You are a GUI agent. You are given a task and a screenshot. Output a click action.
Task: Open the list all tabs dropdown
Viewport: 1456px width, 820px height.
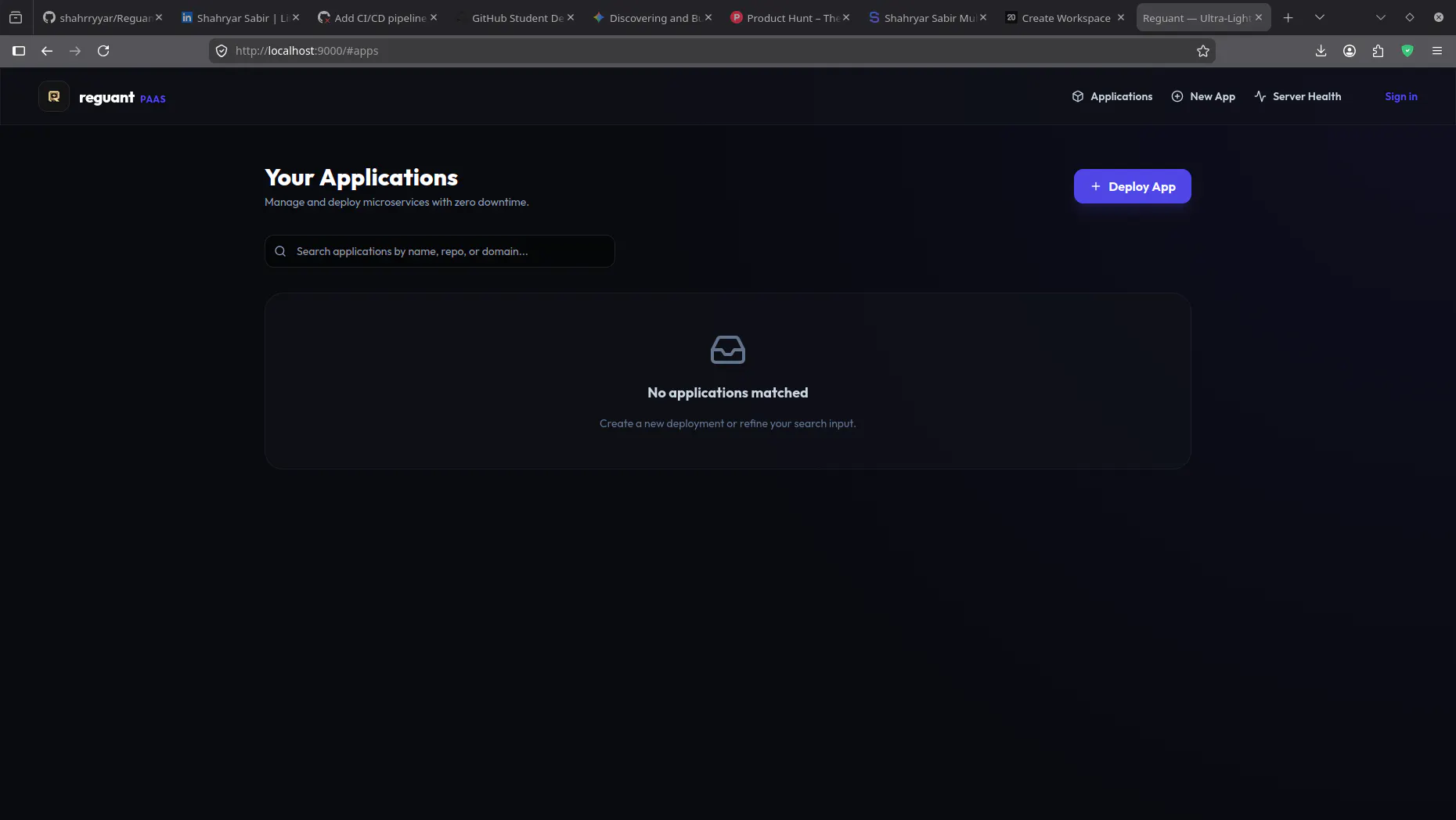(1320, 17)
